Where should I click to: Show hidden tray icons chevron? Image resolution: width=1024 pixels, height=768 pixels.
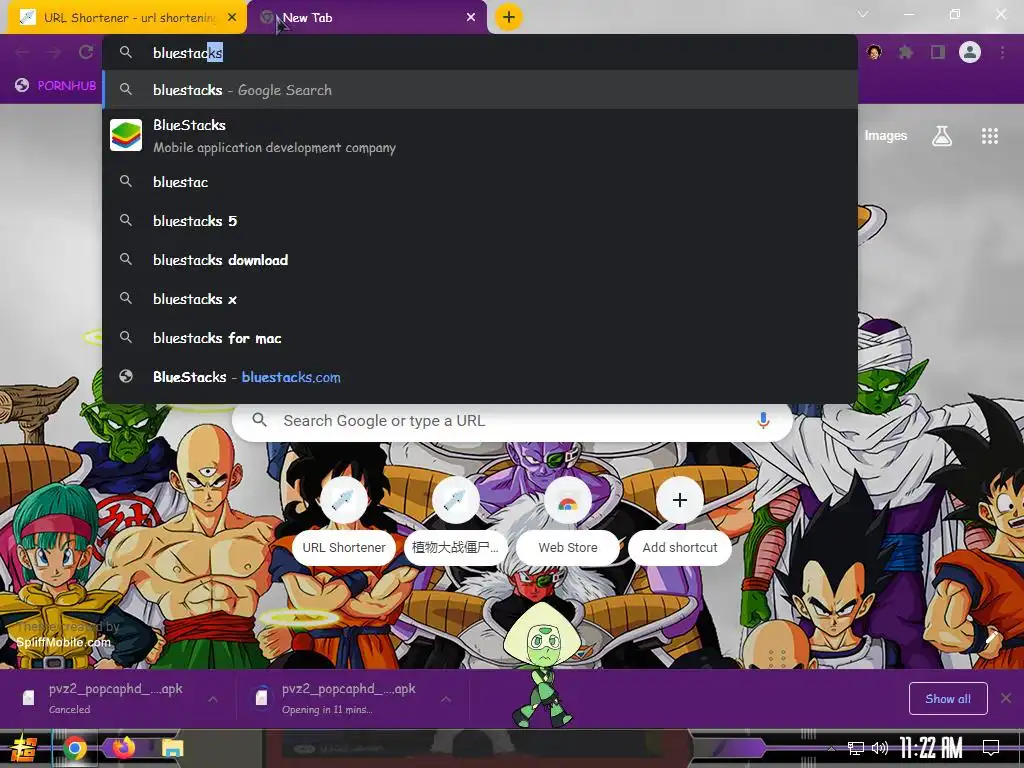point(831,748)
